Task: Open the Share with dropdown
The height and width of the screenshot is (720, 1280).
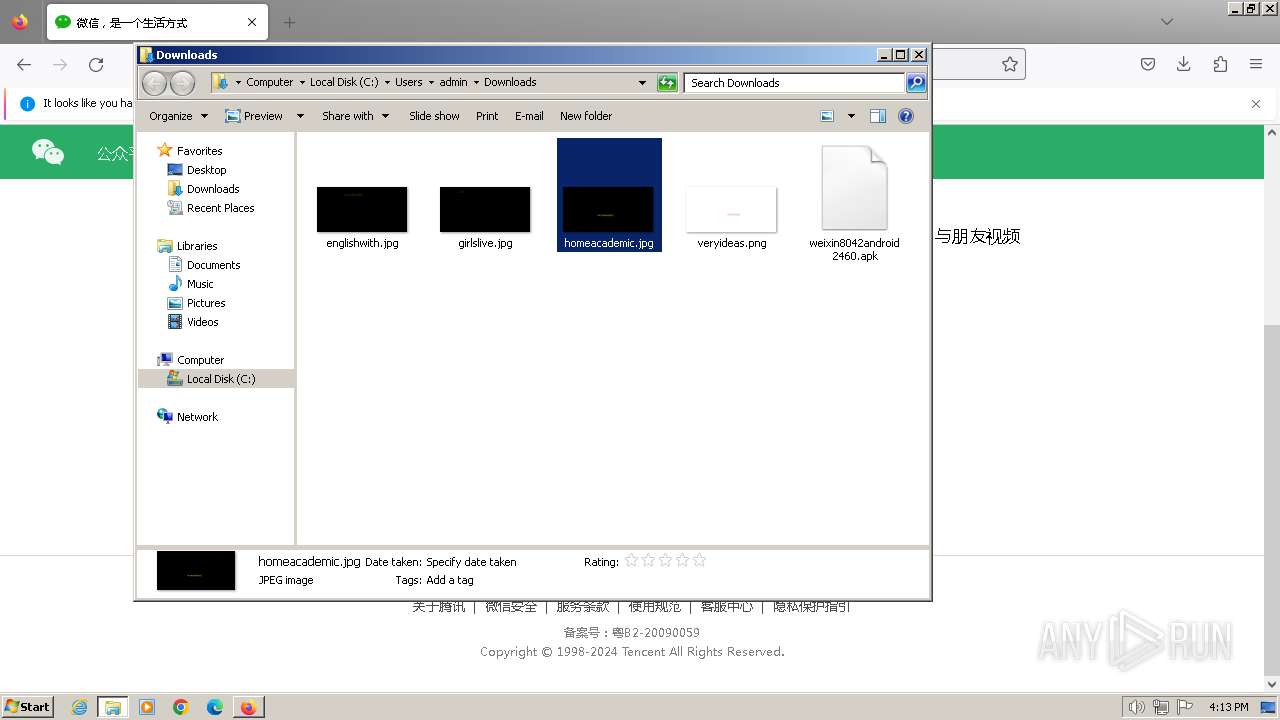Action: pos(355,116)
